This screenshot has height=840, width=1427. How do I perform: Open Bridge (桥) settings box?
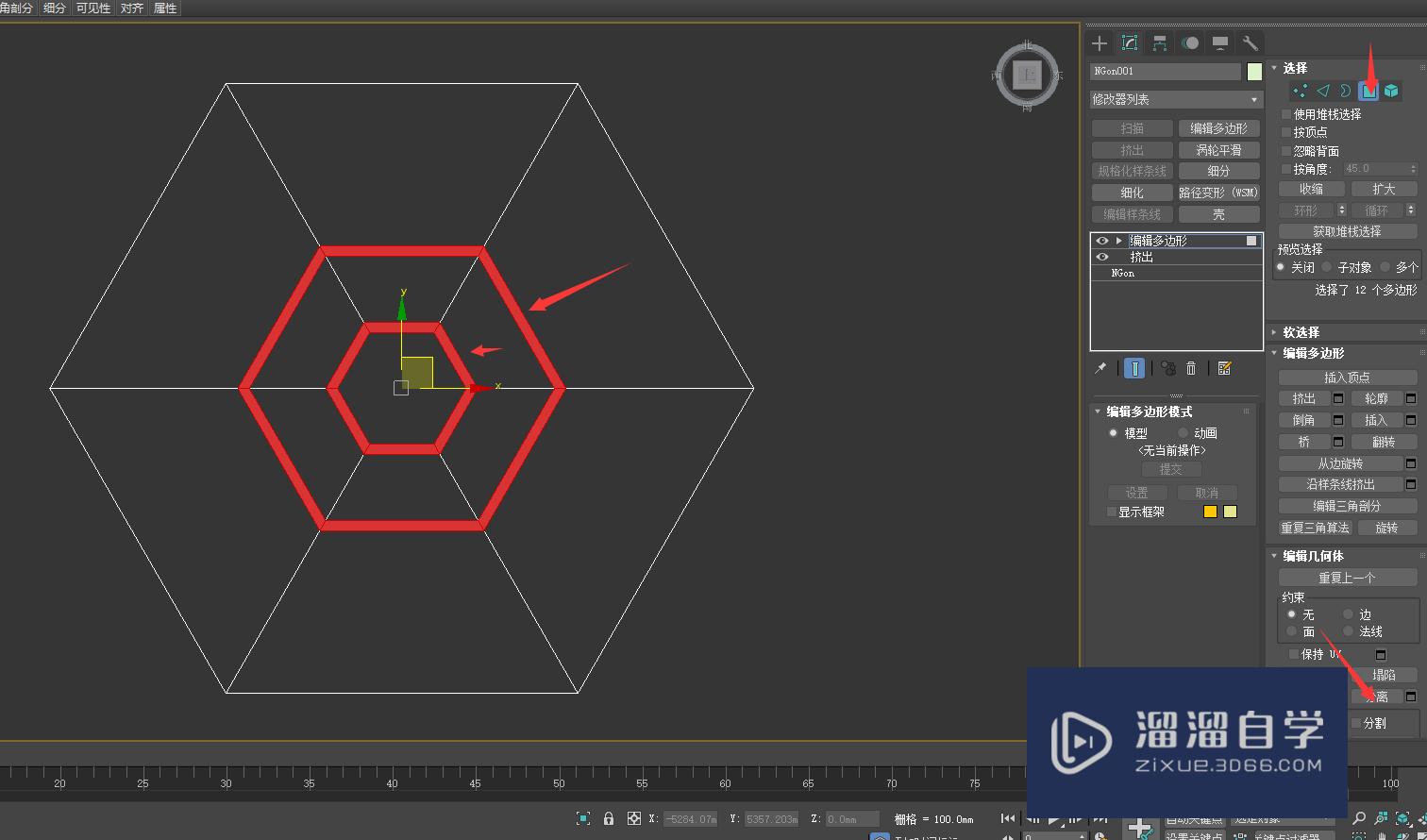click(1338, 442)
